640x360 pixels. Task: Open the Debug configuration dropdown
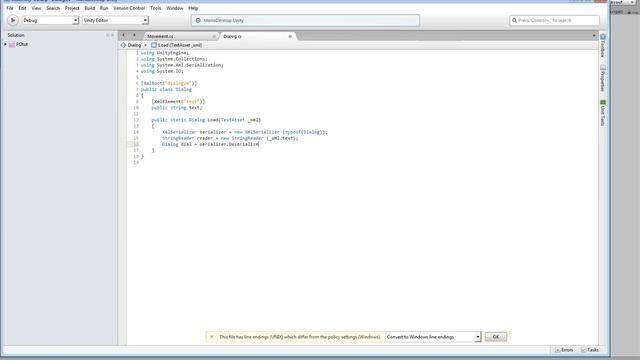(50, 20)
